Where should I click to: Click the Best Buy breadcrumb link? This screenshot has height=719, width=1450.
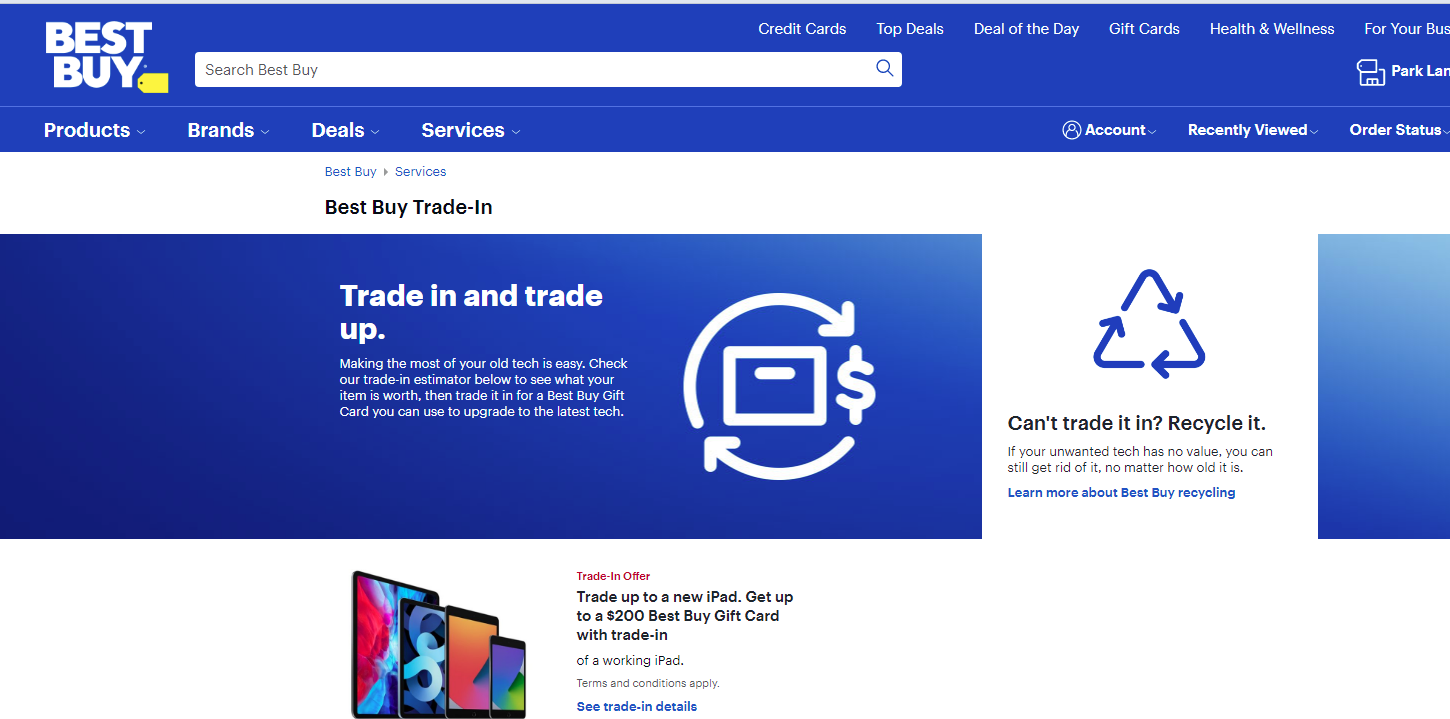(x=350, y=172)
